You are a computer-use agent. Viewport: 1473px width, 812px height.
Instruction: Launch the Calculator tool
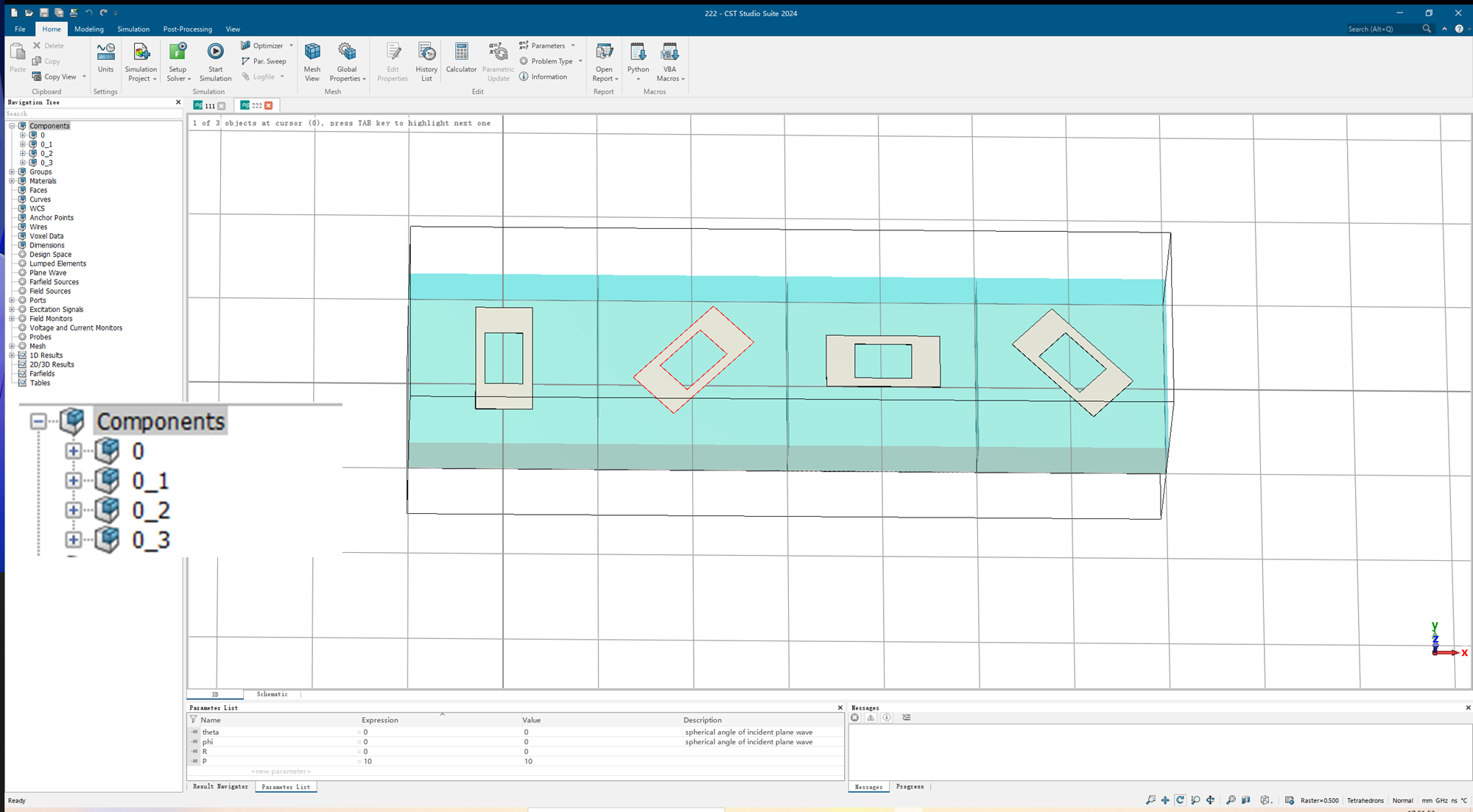click(461, 58)
